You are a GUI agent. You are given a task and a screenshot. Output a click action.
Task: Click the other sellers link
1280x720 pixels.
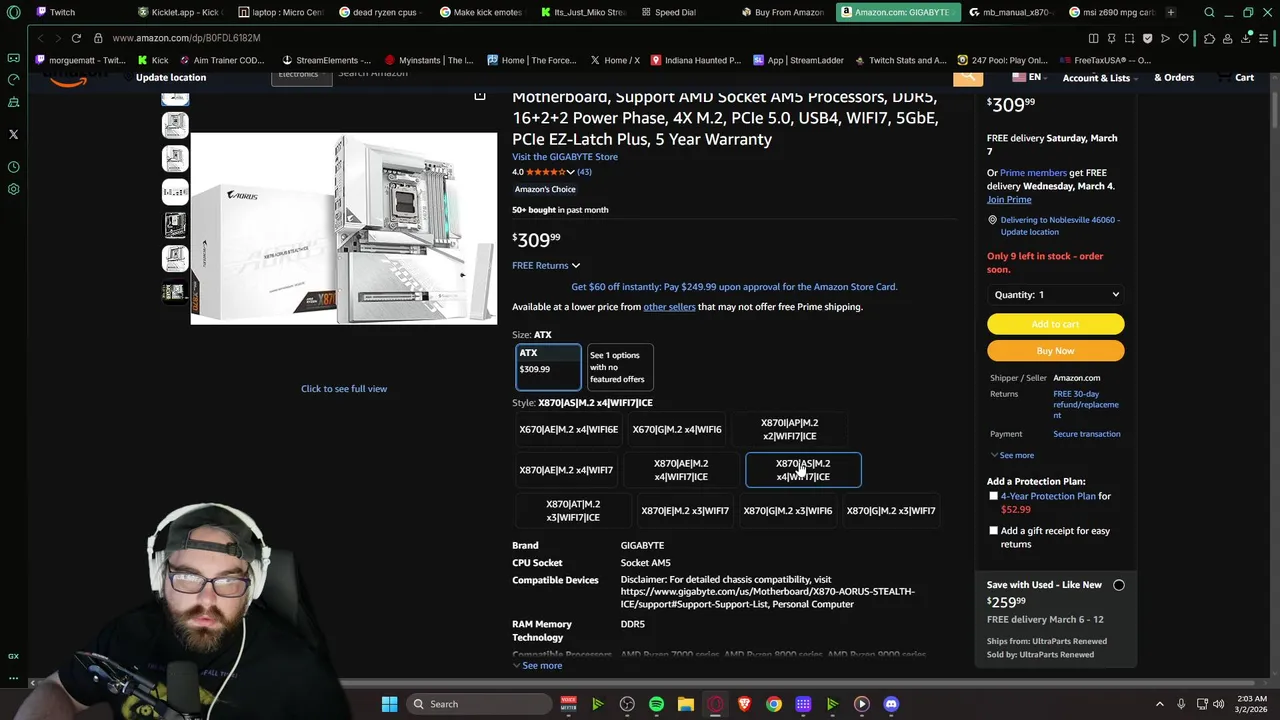pyautogui.click(x=669, y=307)
